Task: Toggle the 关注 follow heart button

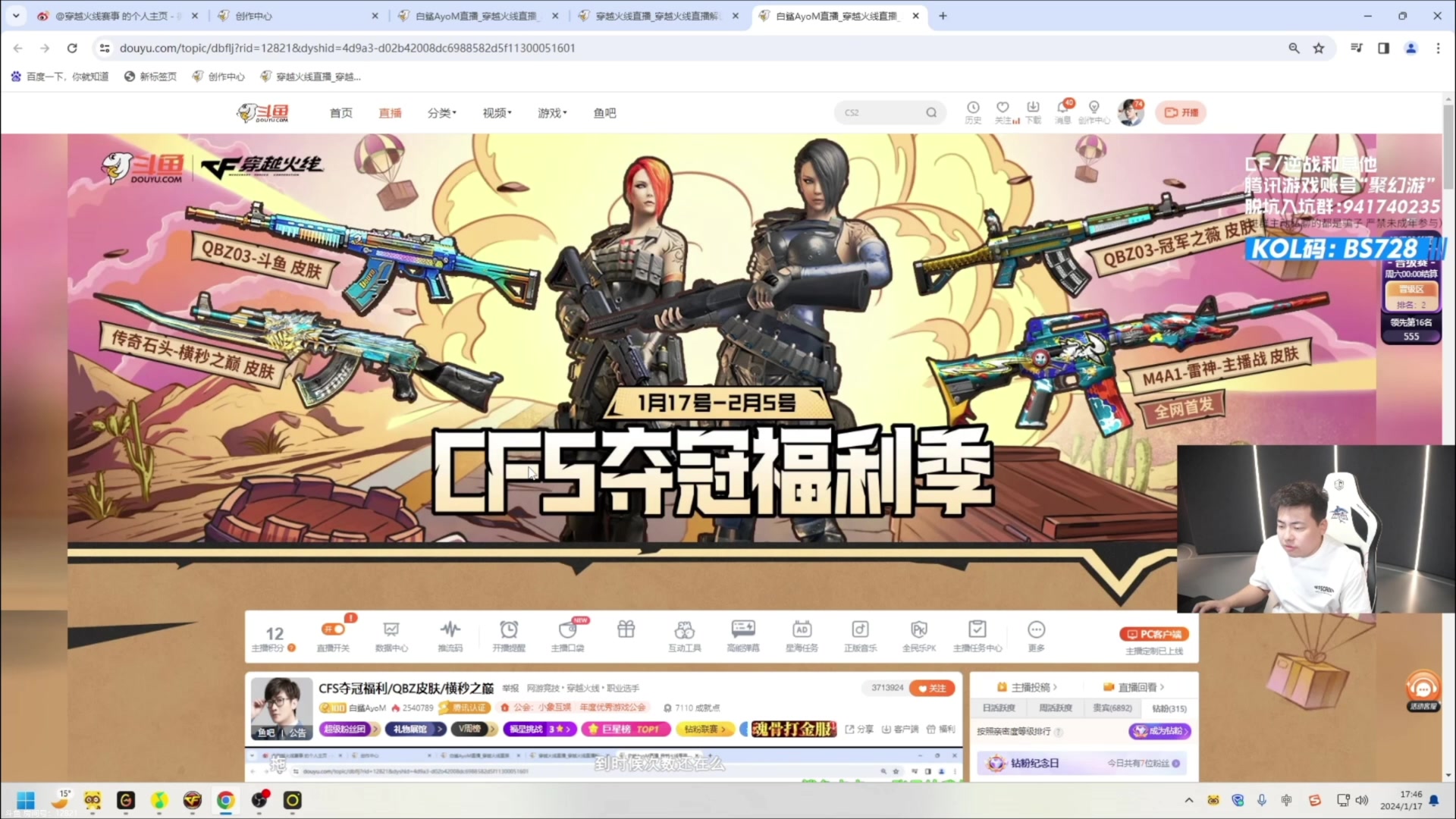Action: tap(932, 688)
